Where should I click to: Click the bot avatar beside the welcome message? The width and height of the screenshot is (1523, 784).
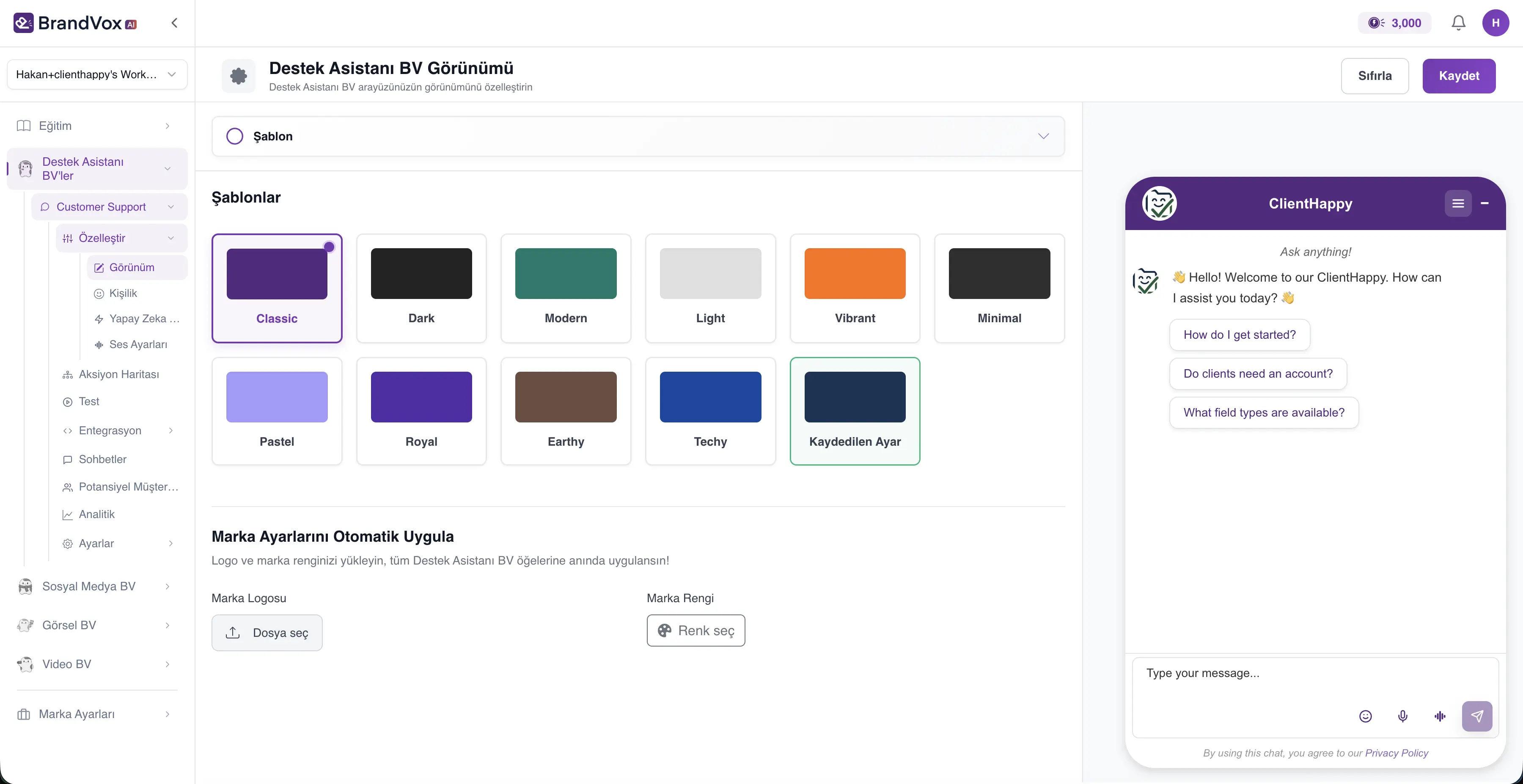[x=1146, y=281]
